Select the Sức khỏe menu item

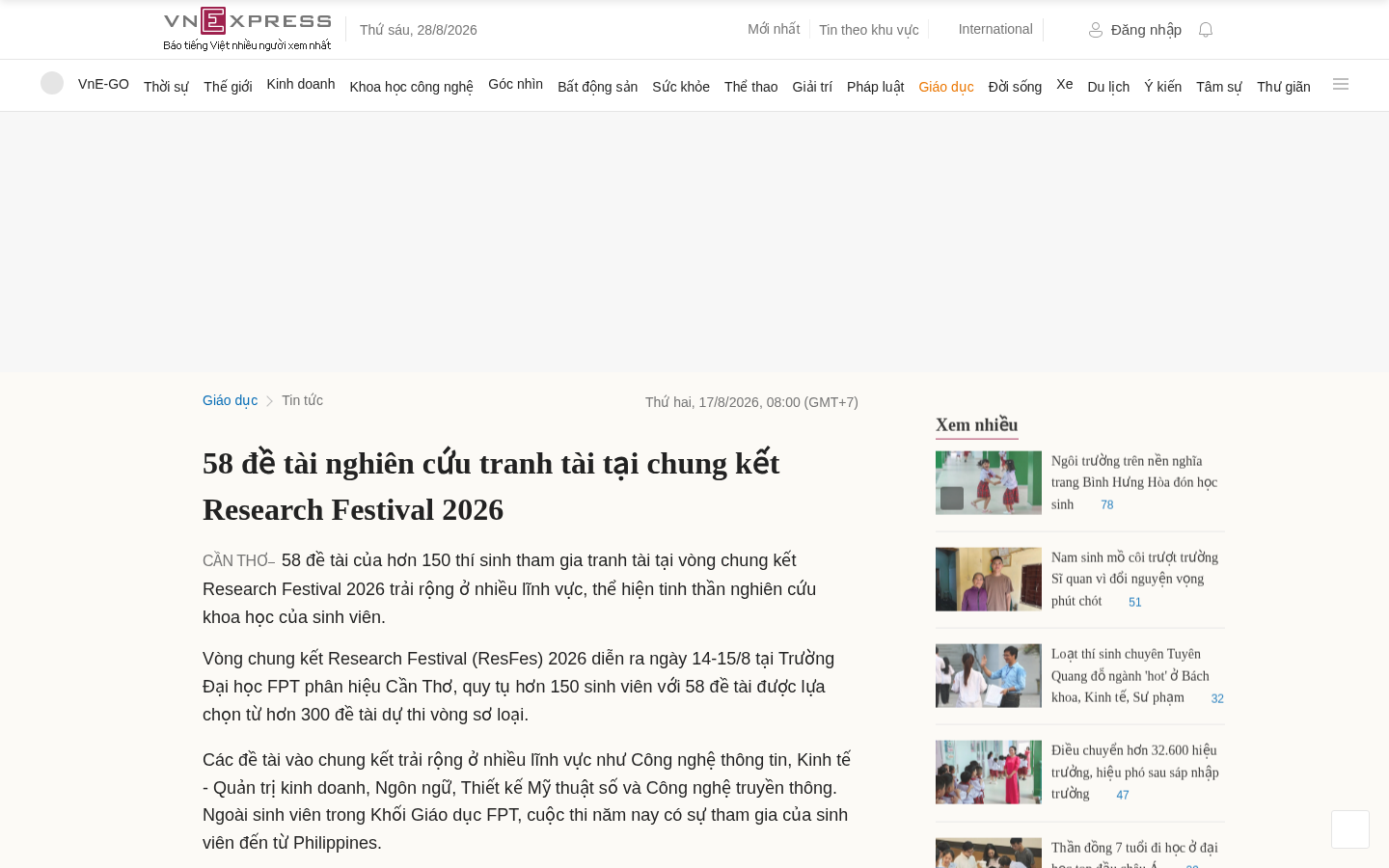681,87
